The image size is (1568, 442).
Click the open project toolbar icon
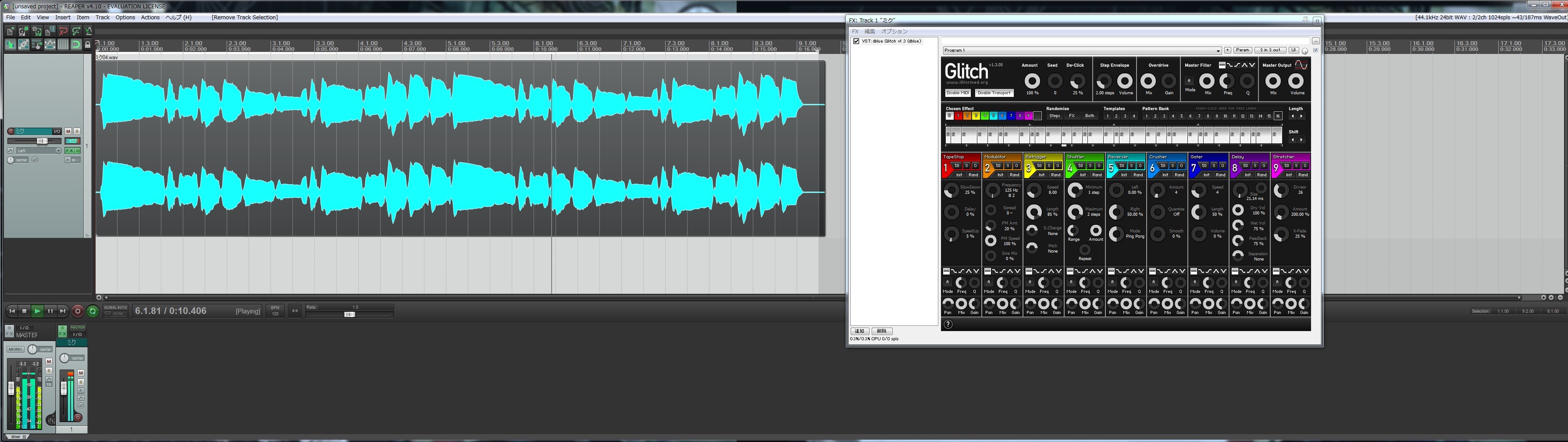pyautogui.click(x=24, y=31)
